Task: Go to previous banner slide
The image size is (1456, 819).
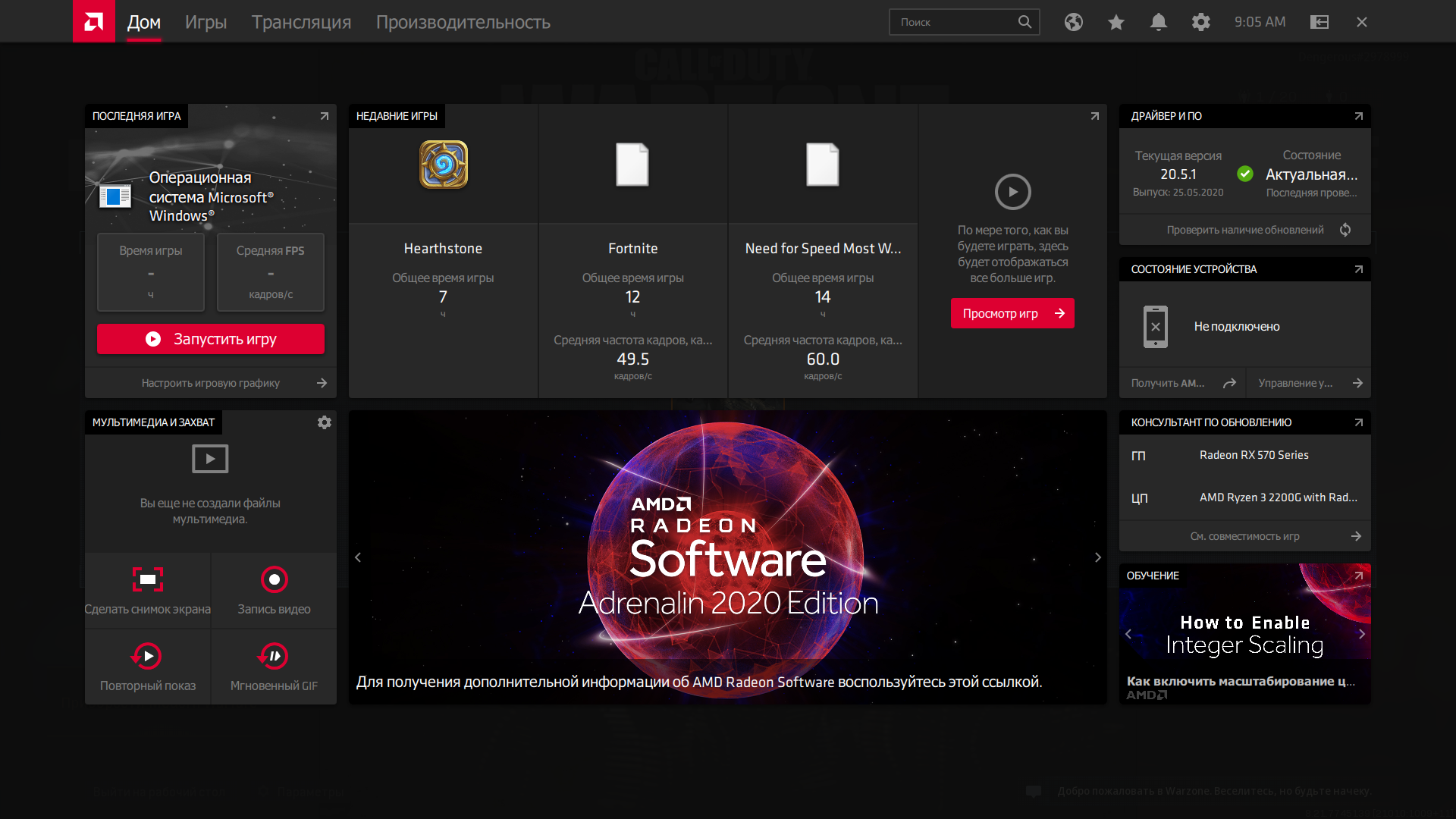Action: point(358,557)
